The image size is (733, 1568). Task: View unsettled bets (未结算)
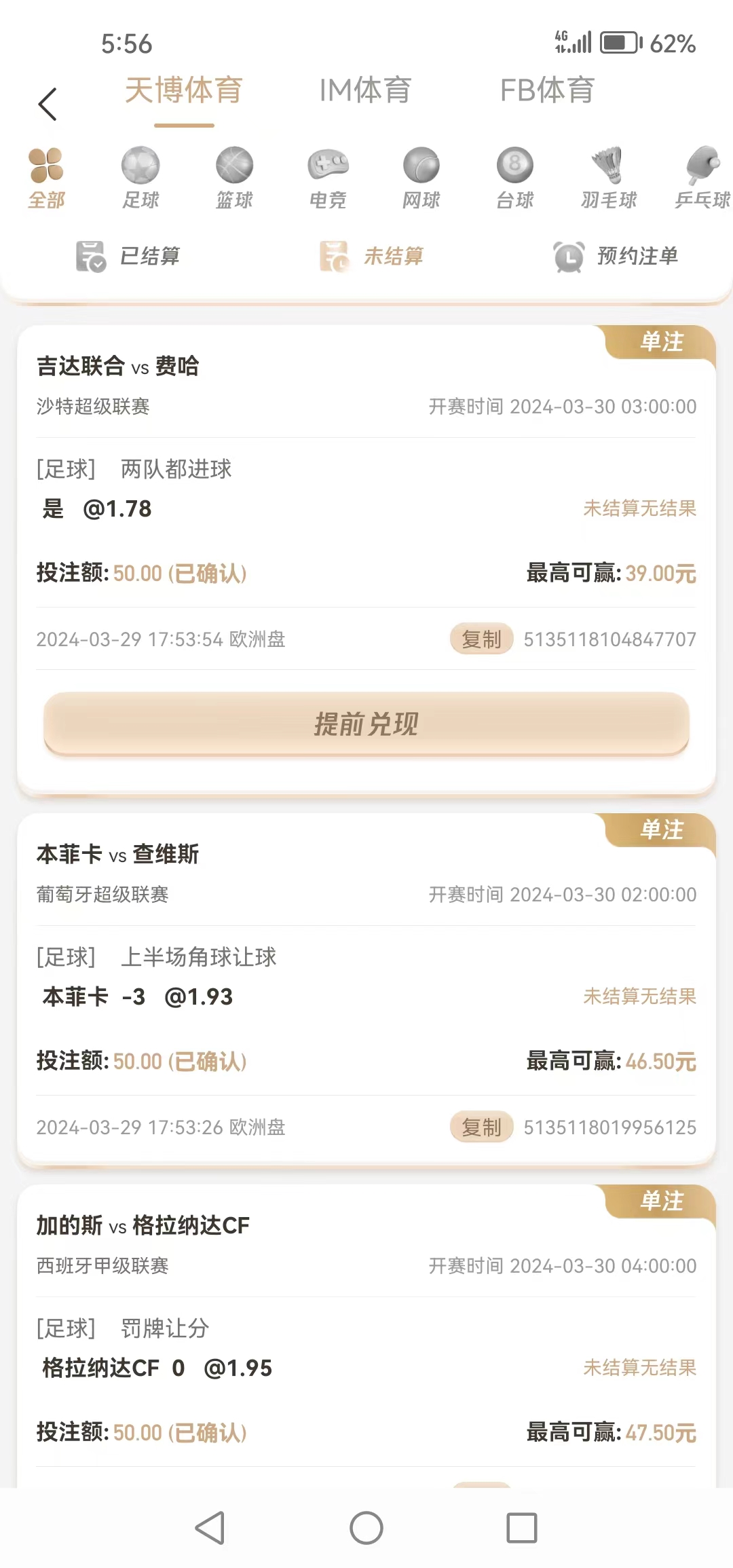[x=372, y=256]
